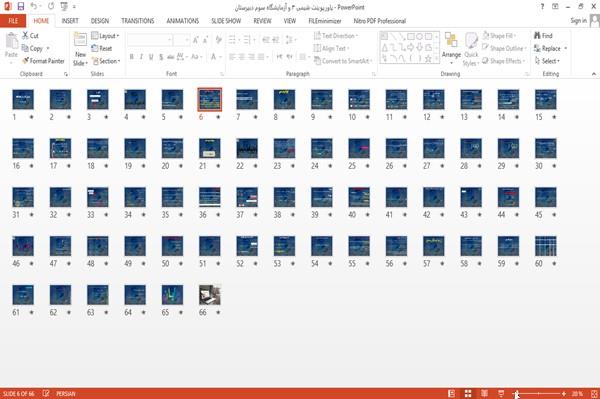
Task: Fit slide to current window icon
Action: point(594,394)
